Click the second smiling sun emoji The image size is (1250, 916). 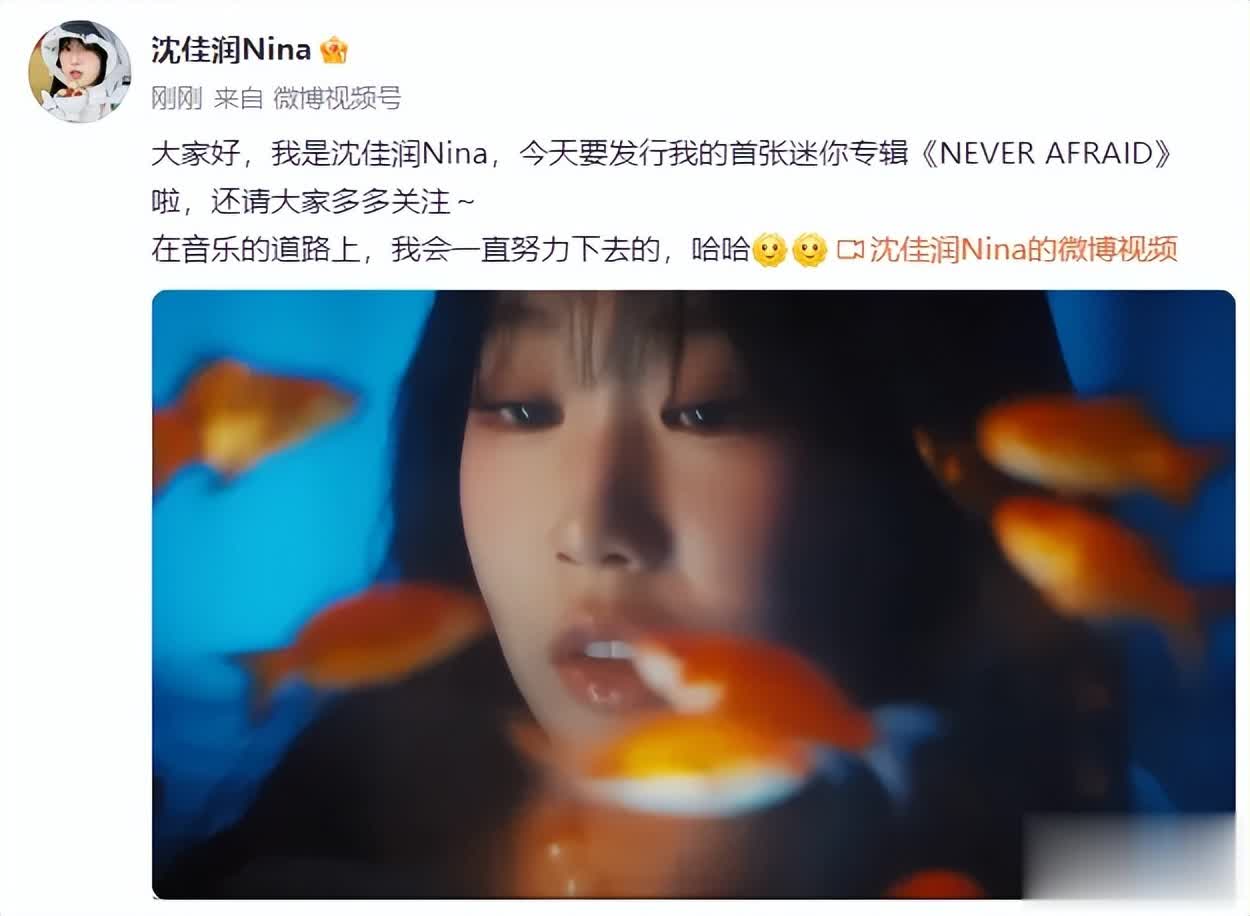pos(810,249)
